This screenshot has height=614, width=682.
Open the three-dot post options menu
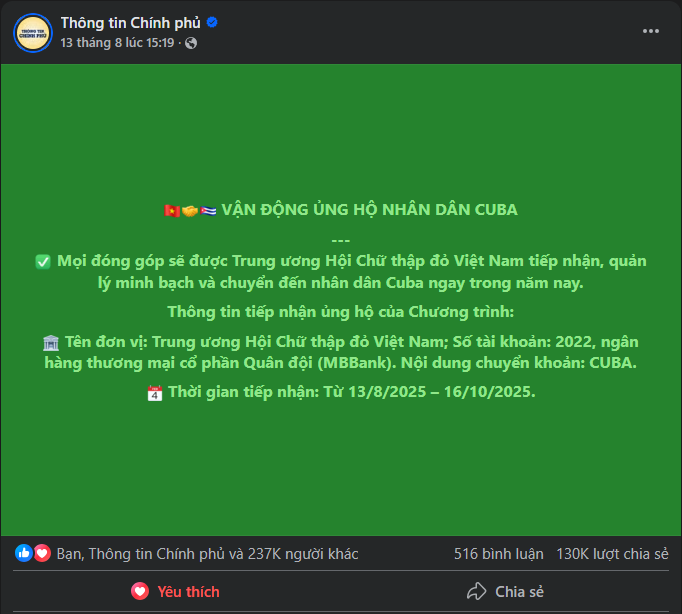[x=651, y=31]
